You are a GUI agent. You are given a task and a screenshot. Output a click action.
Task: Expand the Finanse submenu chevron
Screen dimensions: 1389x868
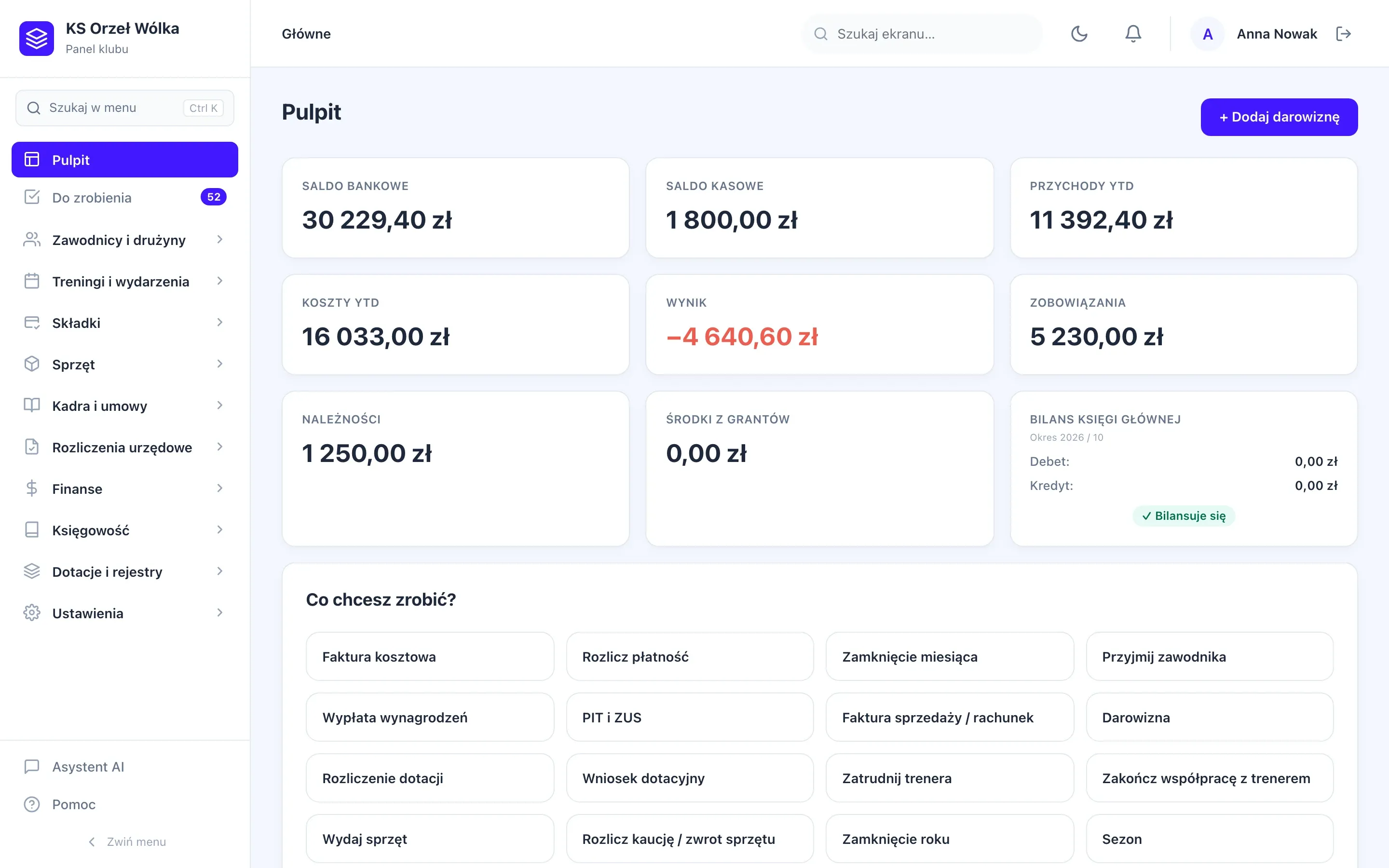pos(220,488)
